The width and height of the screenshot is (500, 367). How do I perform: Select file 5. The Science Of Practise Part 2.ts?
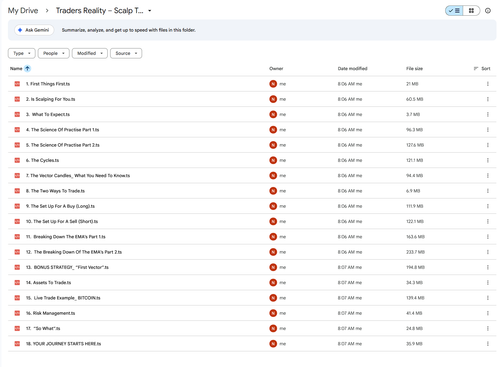tap(63, 145)
